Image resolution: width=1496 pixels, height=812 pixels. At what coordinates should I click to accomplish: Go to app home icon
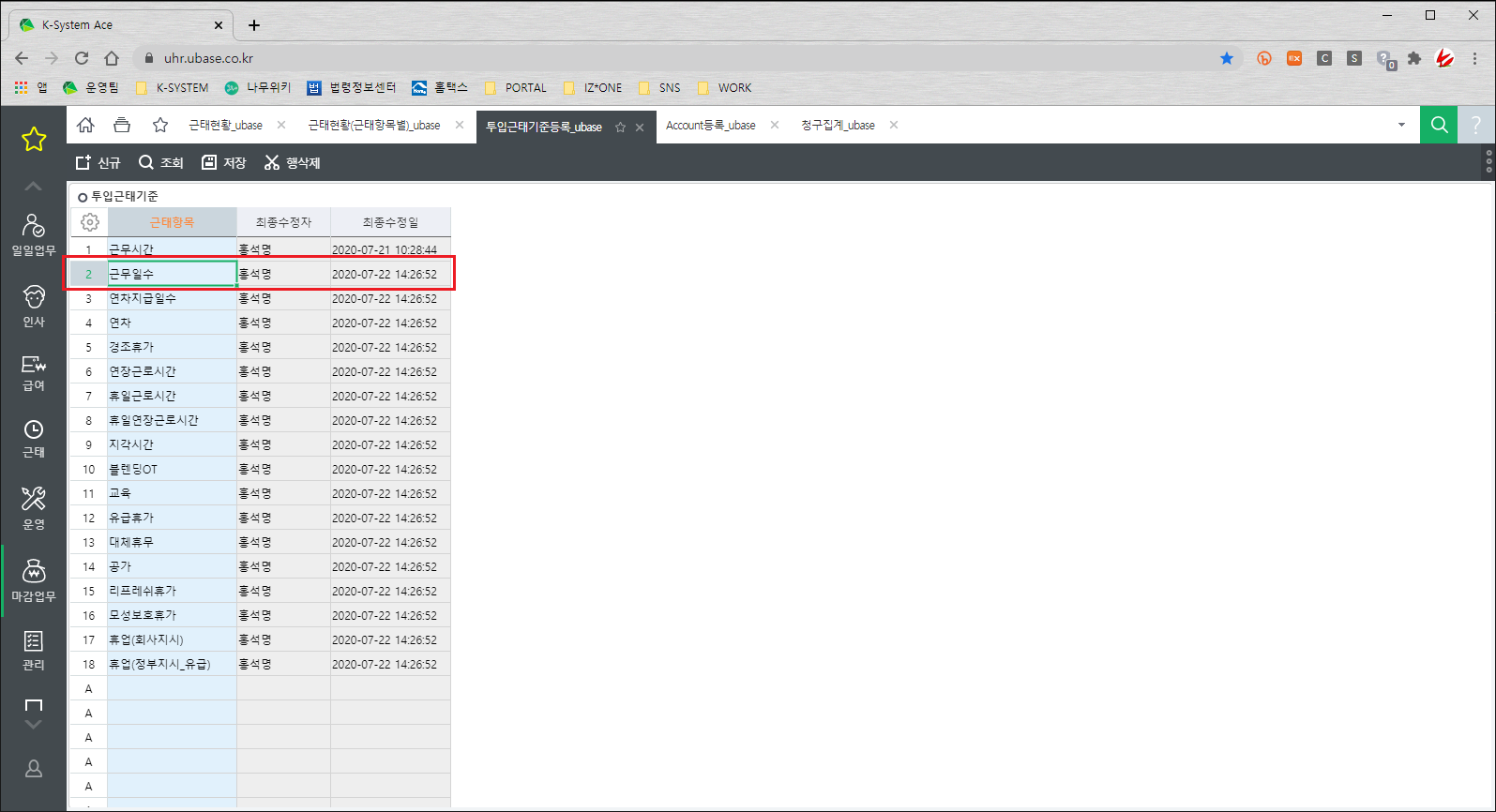coord(85,125)
